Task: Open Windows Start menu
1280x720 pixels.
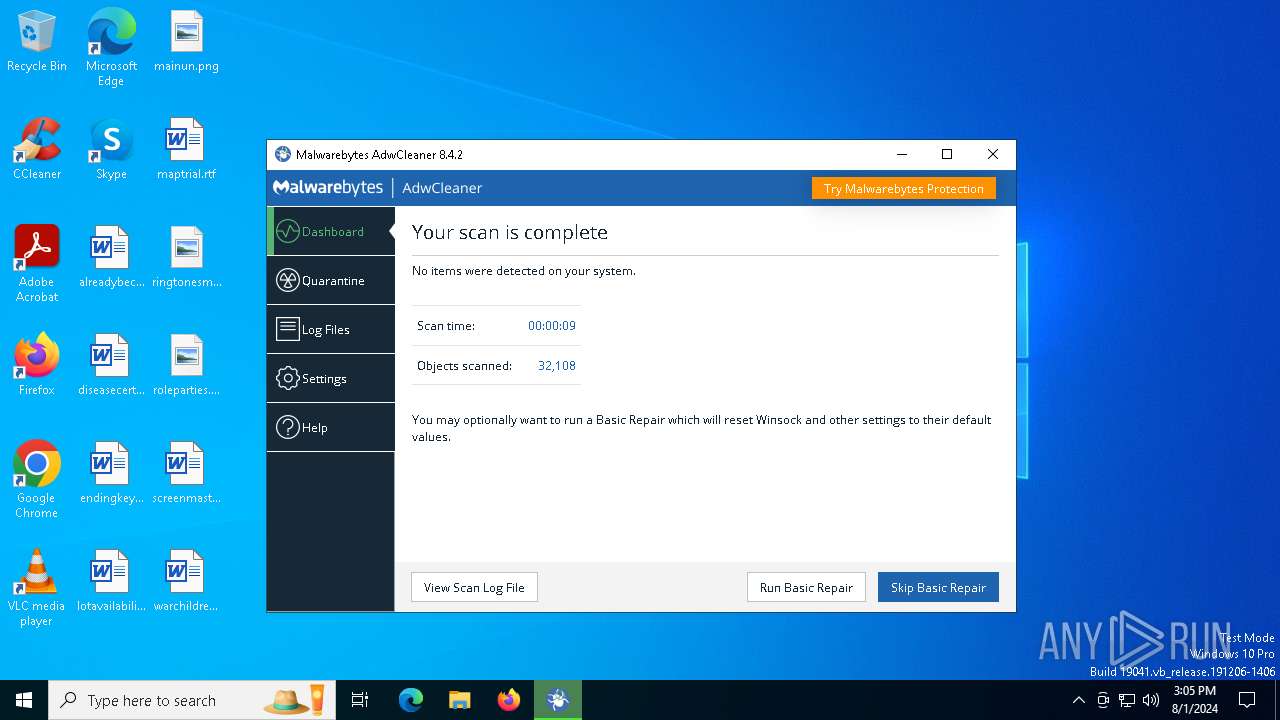Action: tap(24, 700)
